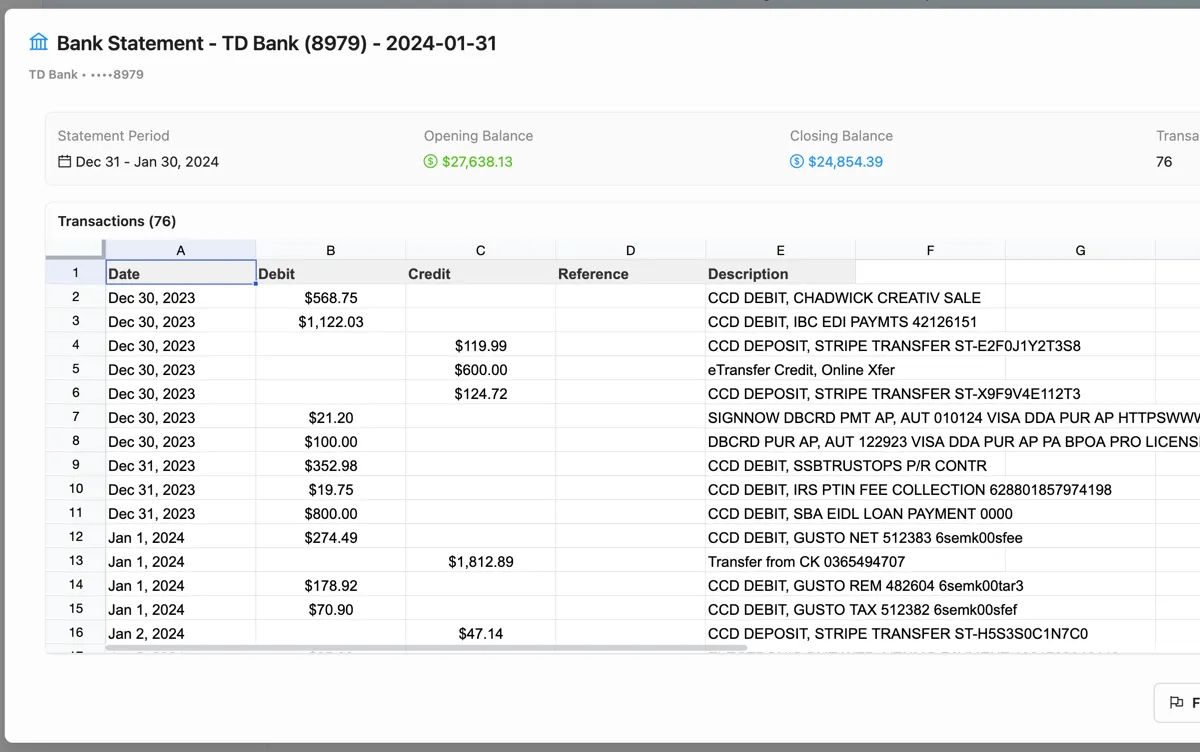Viewport: 1200px width, 752px height.
Task: Click the blue dollar icon by Closing Balance
Action: coord(796,162)
